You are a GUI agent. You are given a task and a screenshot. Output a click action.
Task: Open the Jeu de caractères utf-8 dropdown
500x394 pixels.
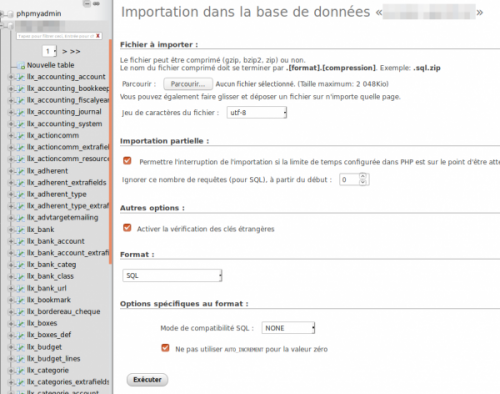(x=256, y=113)
